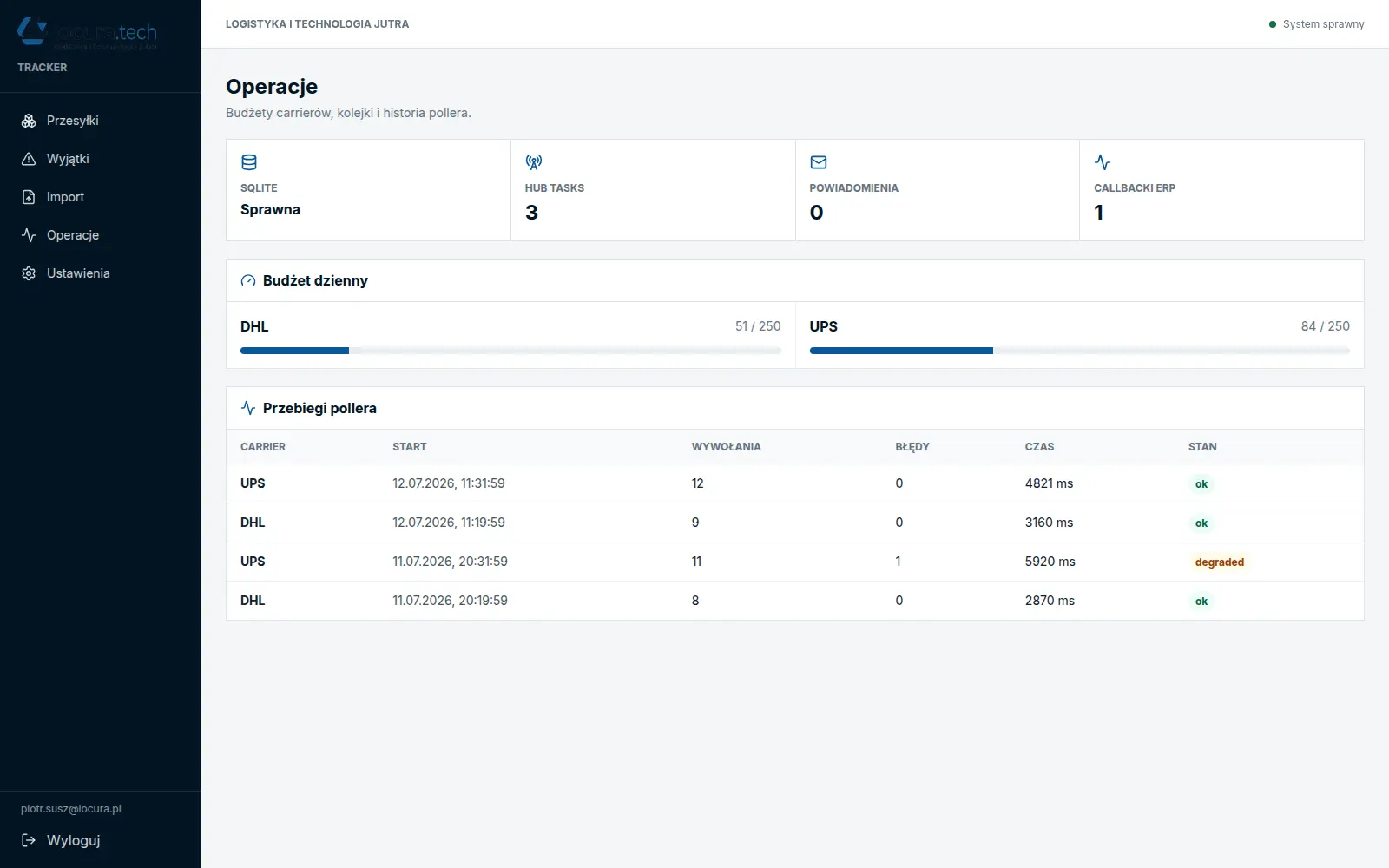Select the degraded status badge
Viewport: 1389px width, 868px height.
click(x=1220, y=562)
